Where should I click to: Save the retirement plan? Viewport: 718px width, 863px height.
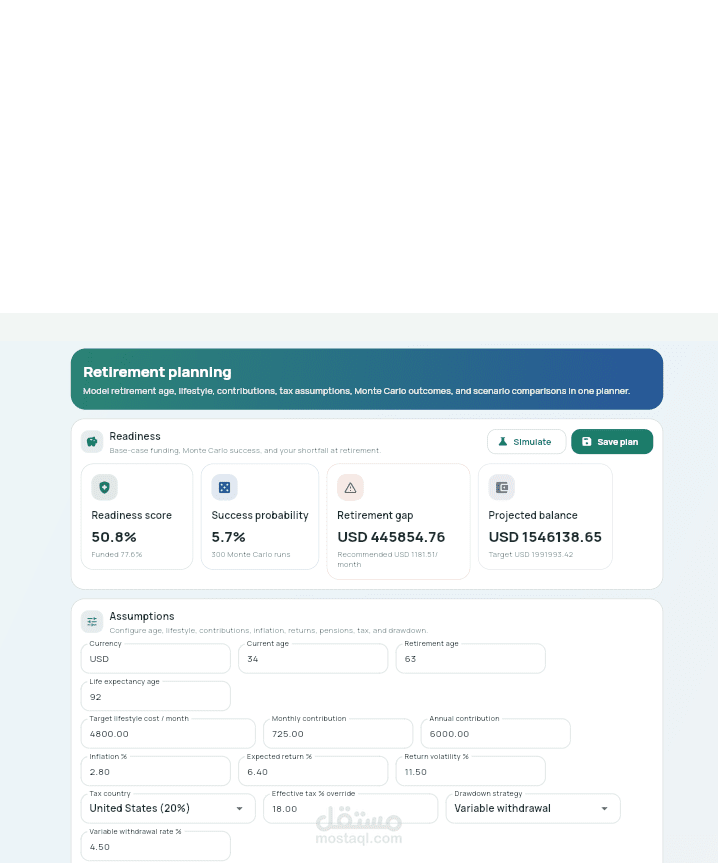(611, 442)
